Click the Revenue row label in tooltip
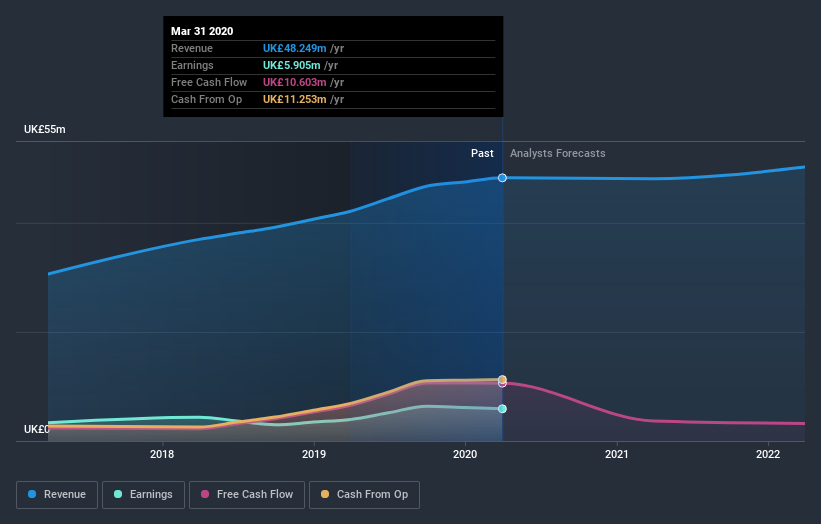The height and width of the screenshot is (524, 821). (x=192, y=48)
